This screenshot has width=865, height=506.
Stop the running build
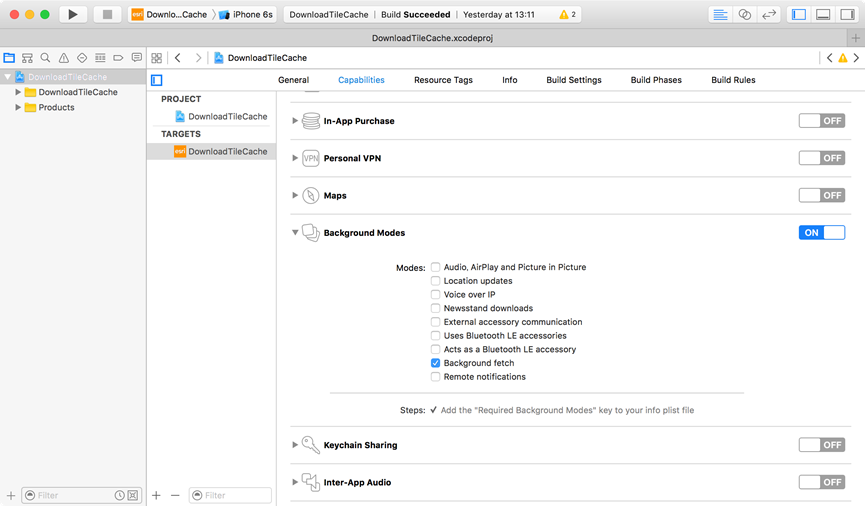(107, 14)
